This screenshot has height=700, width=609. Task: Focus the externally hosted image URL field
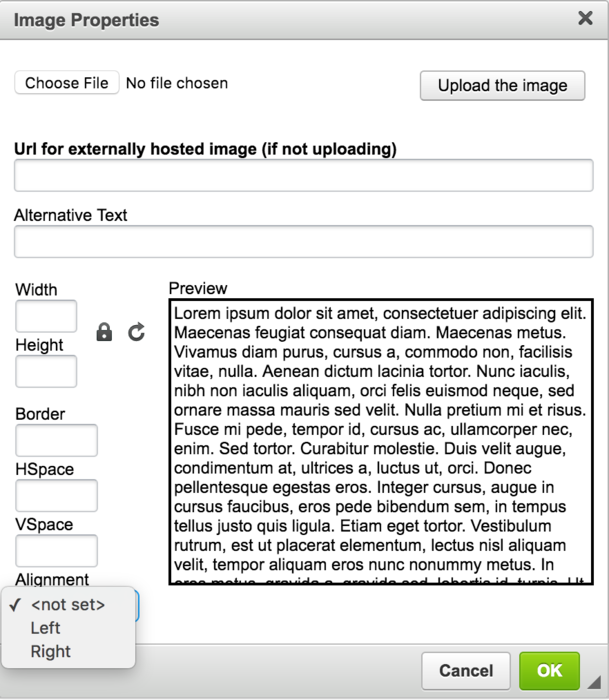(303, 176)
